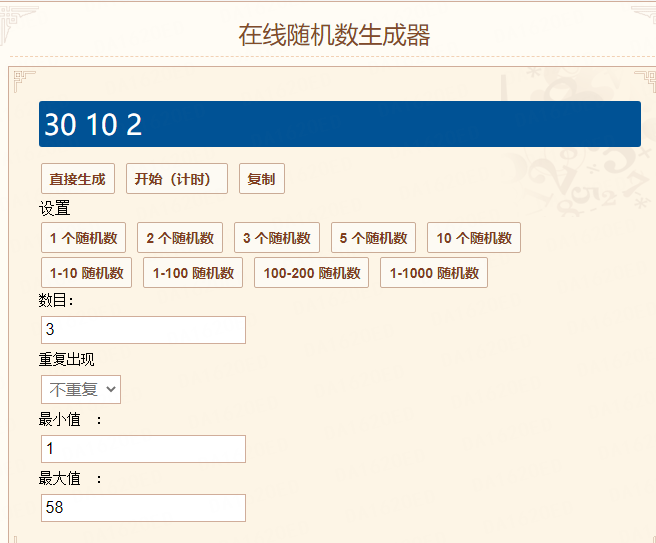Choose the 5 个随机数 preset
This screenshot has height=543, width=656.
(373, 238)
